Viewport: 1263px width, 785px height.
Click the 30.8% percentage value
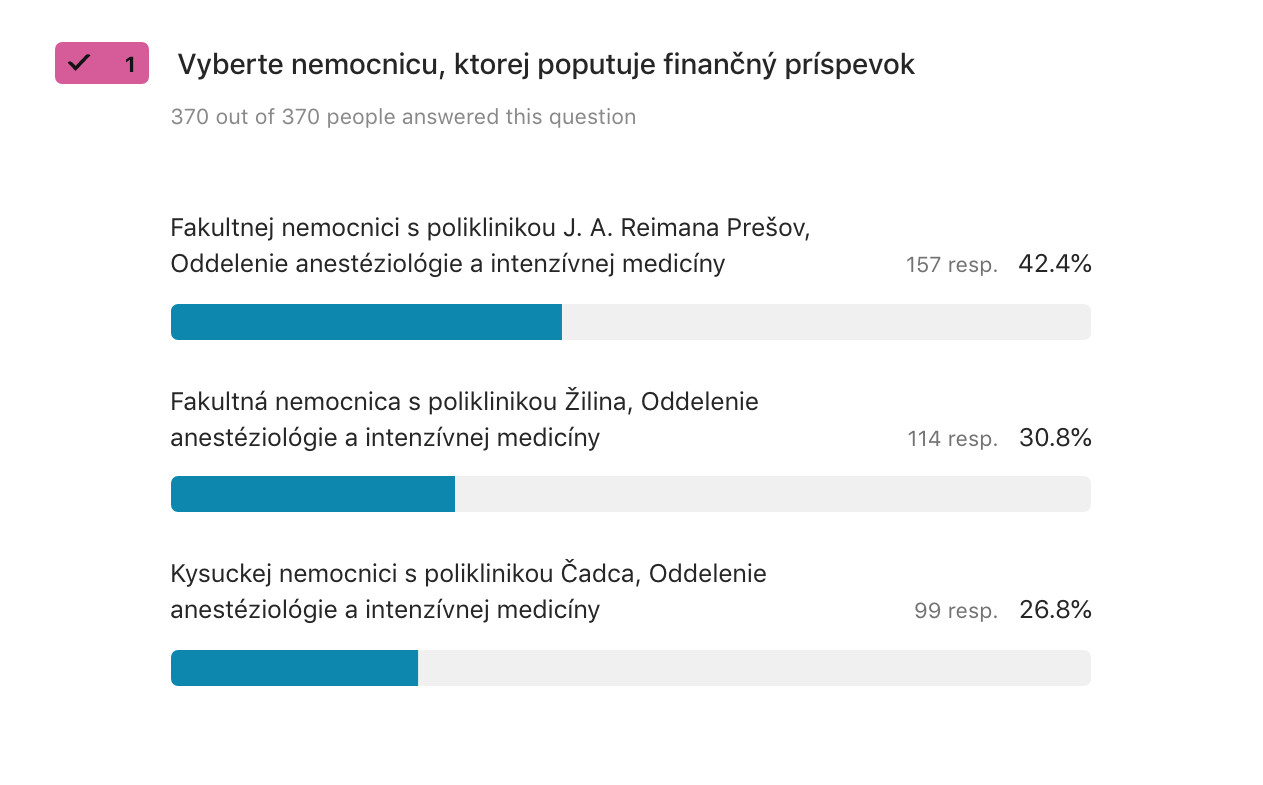(1055, 438)
